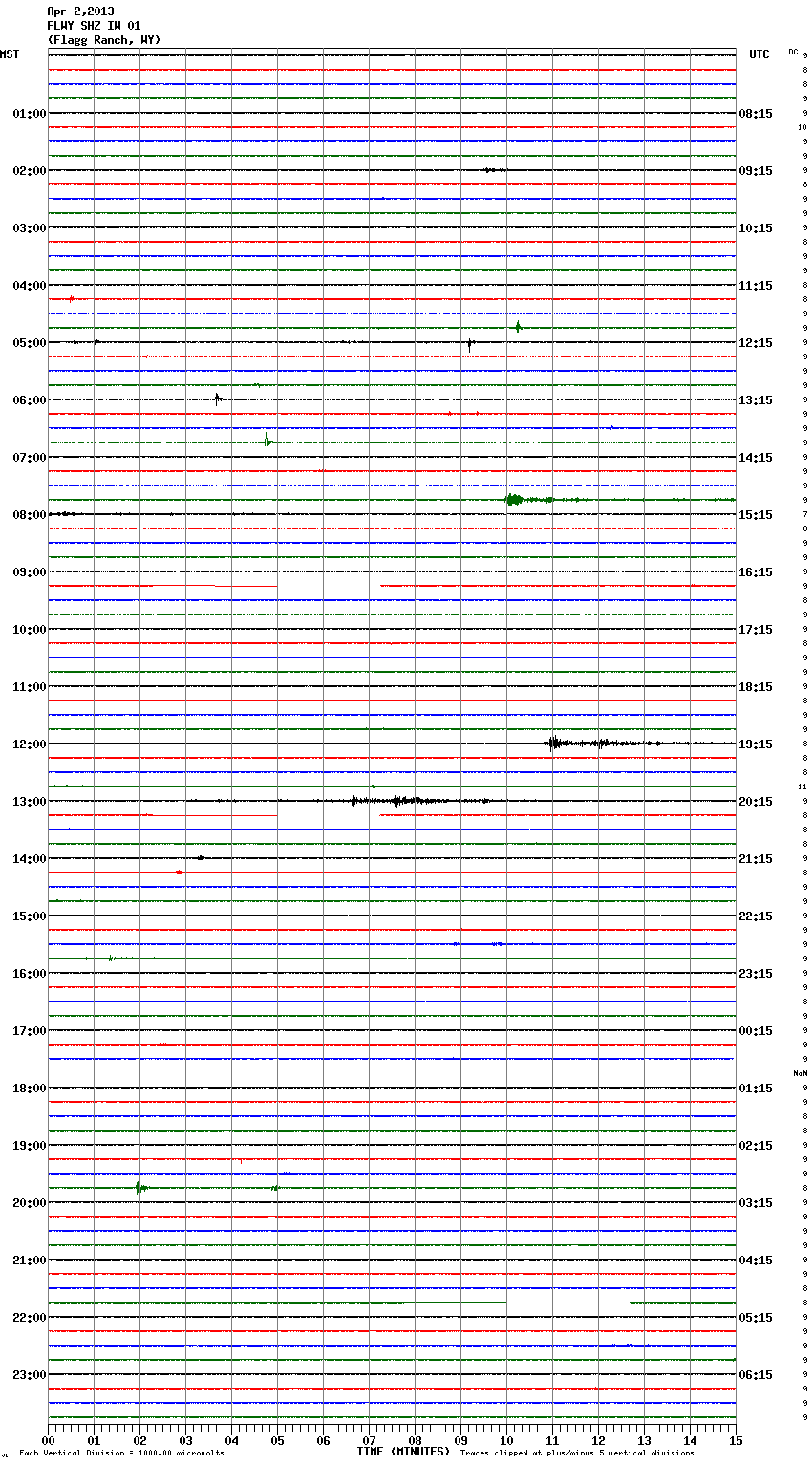Click the "17:00" MST hour label
This screenshot has width=812, height=1466.
coord(30,1031)
